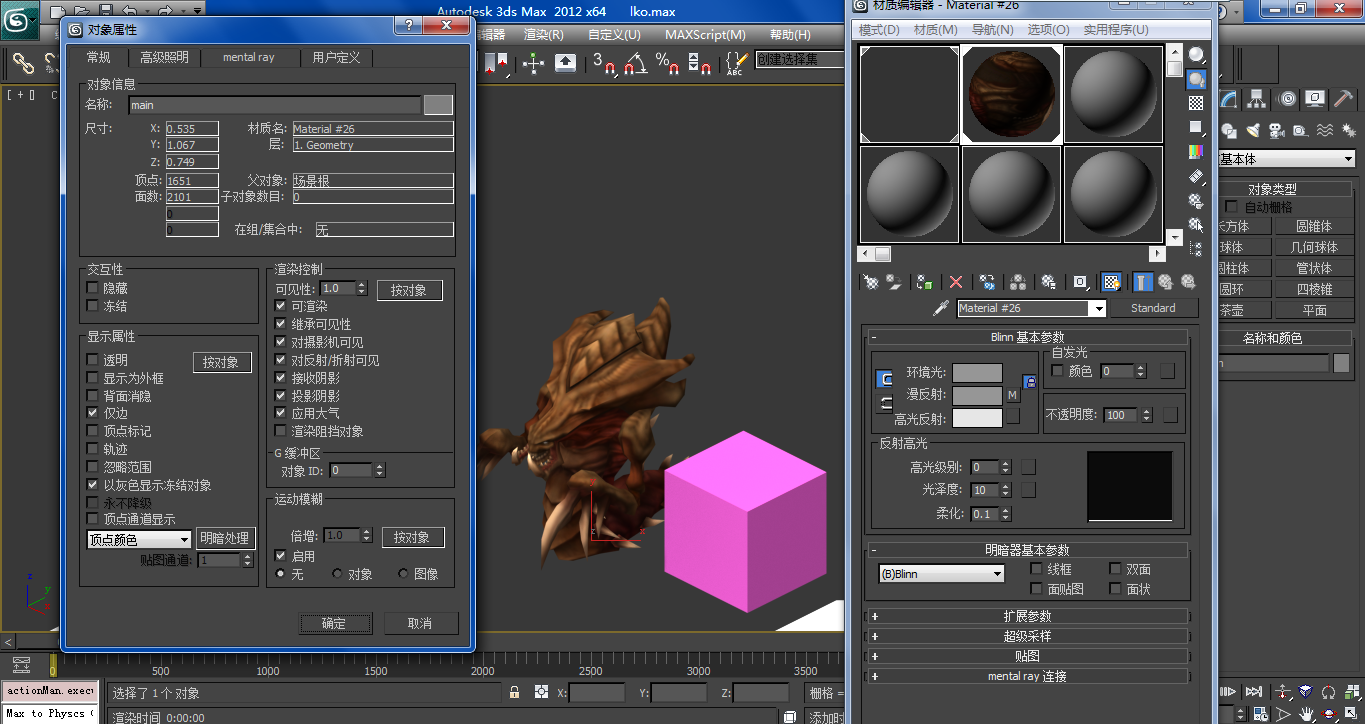Toggle the selection lock padlock icon

click(x=515, y=692)
